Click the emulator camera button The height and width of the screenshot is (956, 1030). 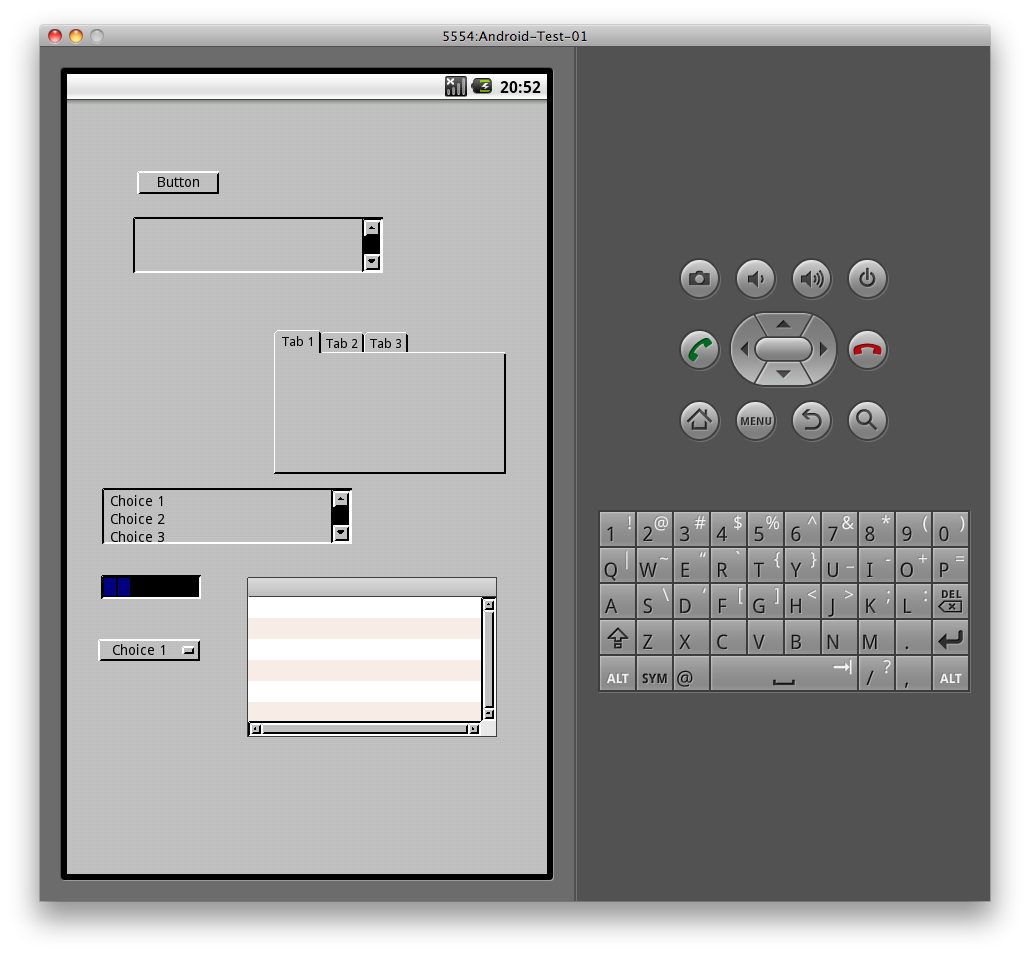699,279
